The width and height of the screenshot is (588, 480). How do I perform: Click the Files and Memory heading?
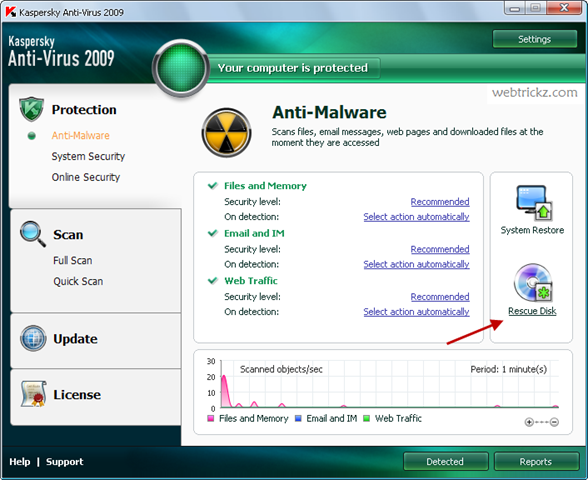(265, 186)
